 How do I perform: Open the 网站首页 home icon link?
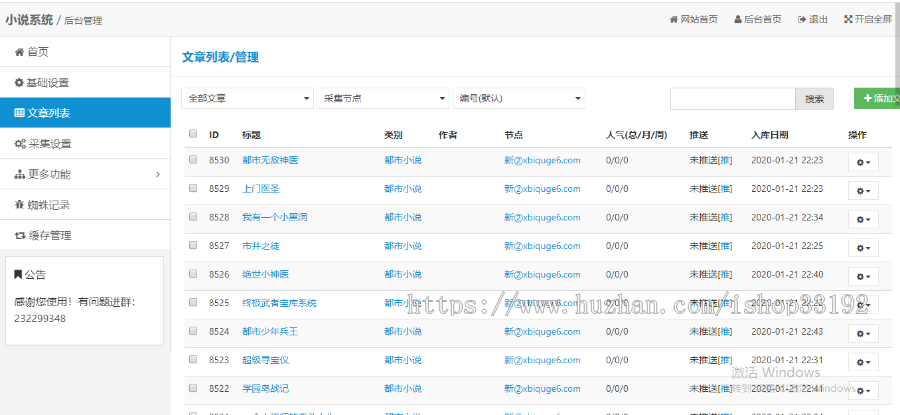[693, 19]
